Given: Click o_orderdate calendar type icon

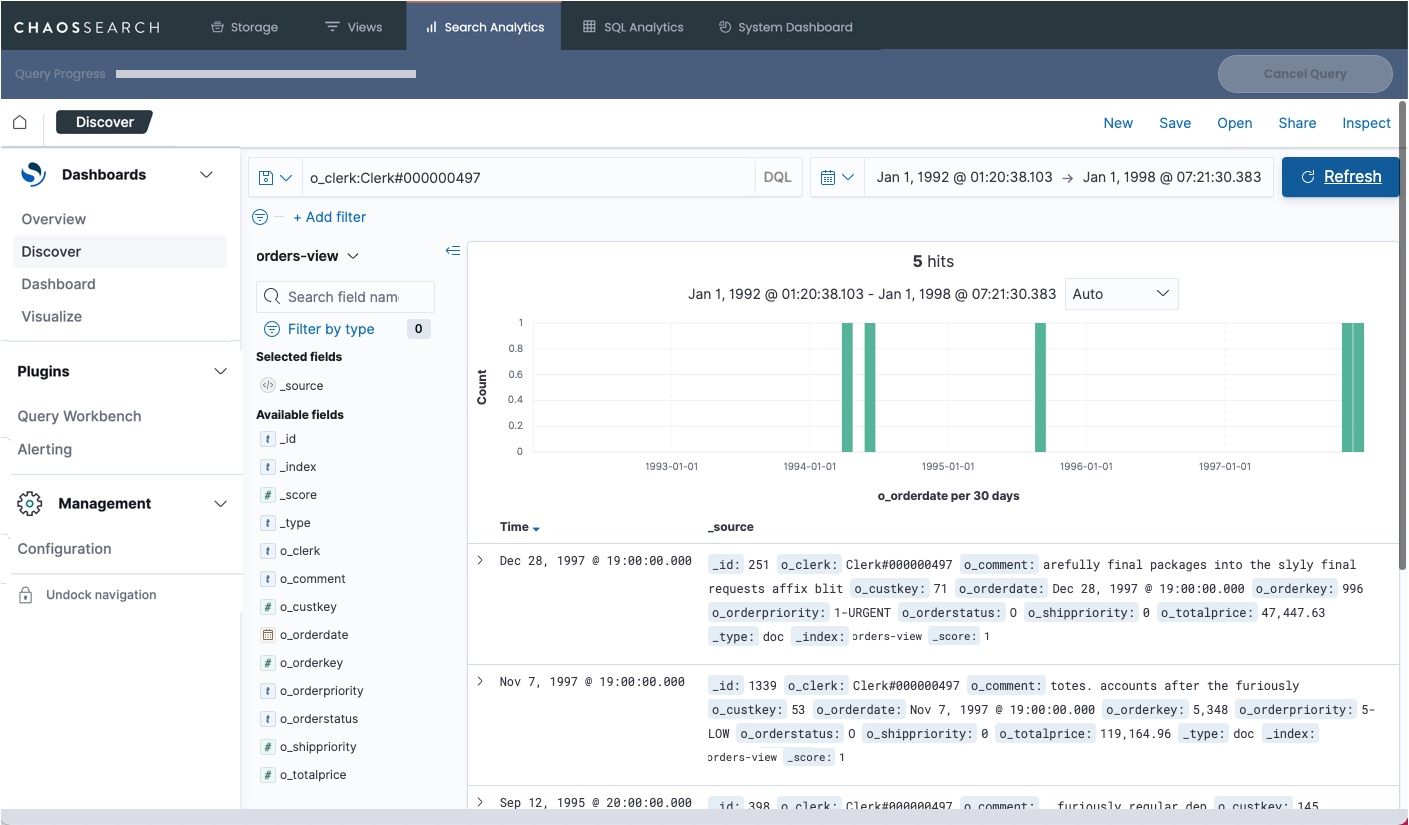Looking at the screenshot, I should coord(267,635).
